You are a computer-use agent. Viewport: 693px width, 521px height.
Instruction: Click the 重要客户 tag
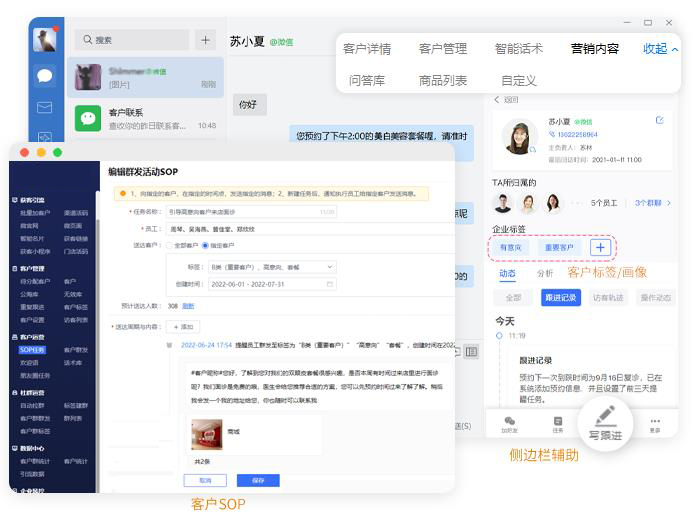559,247
